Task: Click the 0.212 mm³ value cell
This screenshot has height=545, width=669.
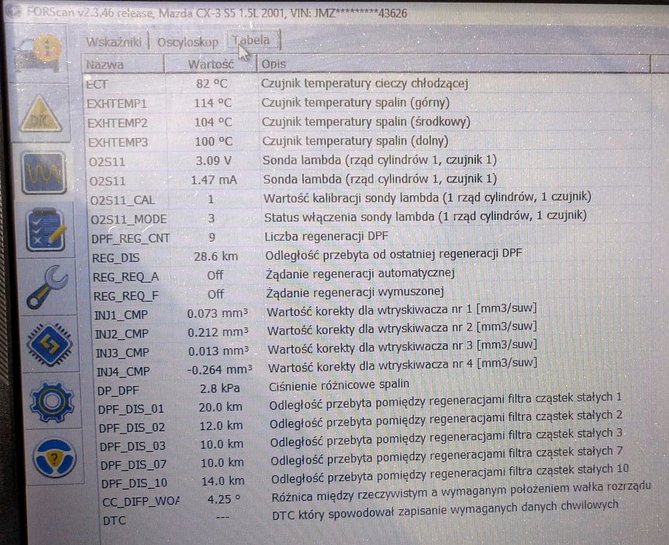Action: click(218, 332)
